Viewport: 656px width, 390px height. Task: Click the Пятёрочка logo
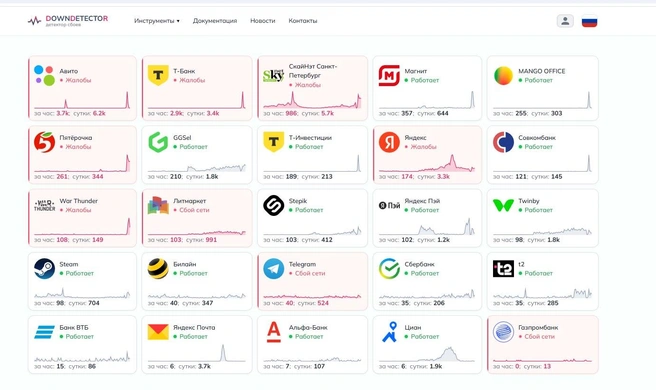tap(44, 142)
